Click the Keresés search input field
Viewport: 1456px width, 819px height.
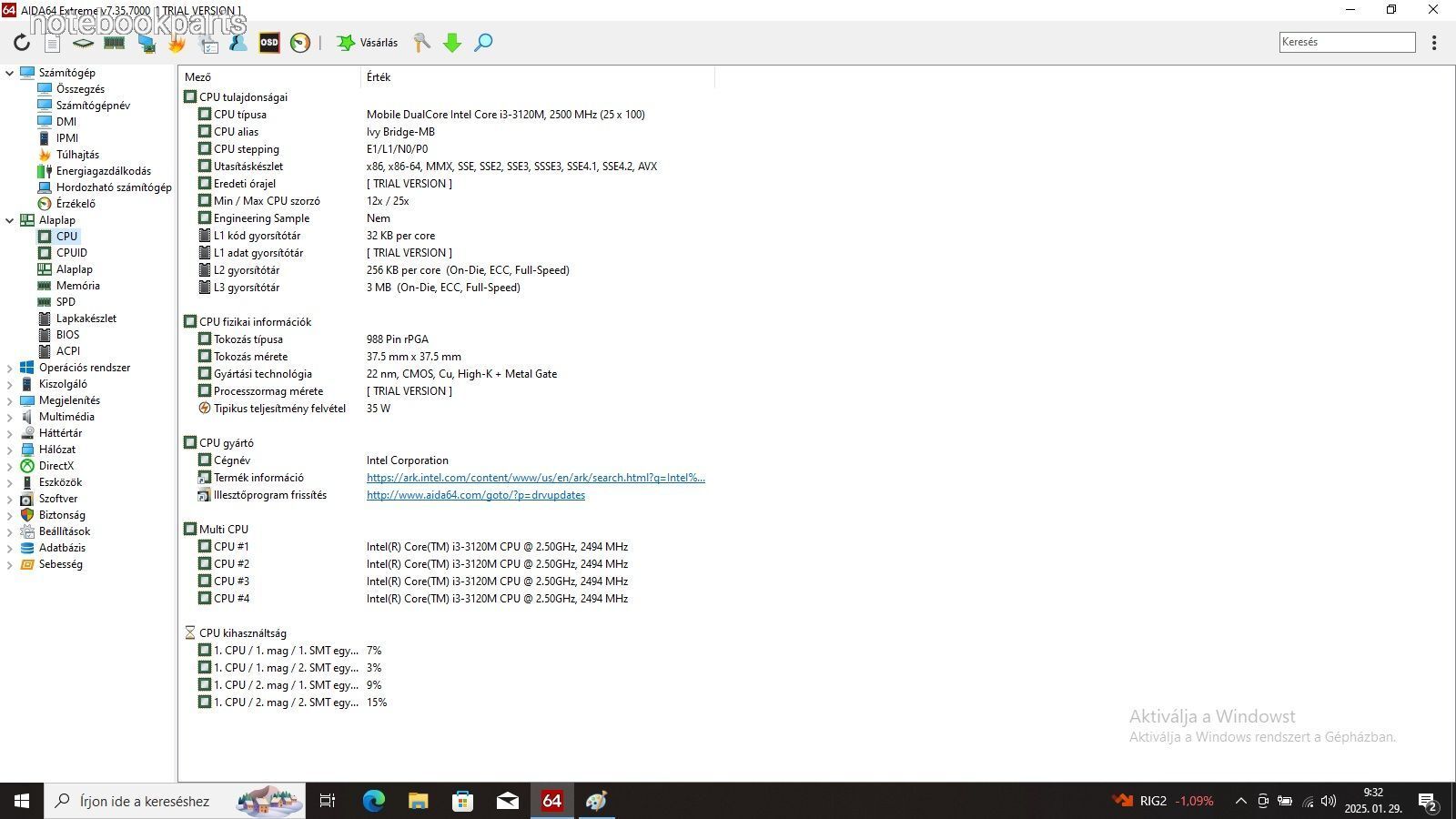1347,42
